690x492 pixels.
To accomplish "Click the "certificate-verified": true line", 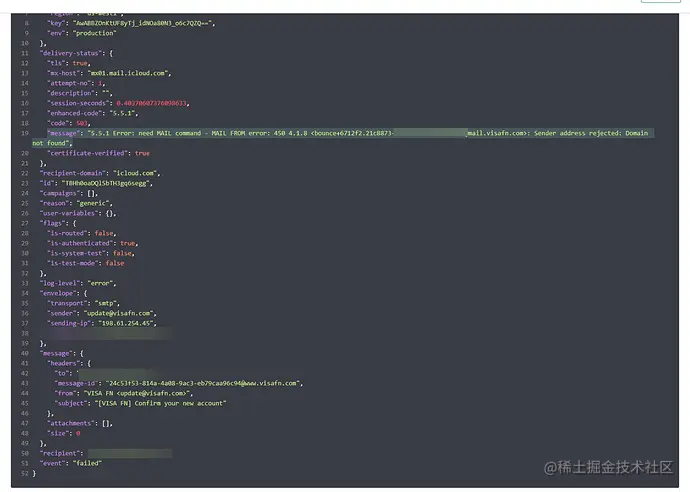I will (99, 153).
